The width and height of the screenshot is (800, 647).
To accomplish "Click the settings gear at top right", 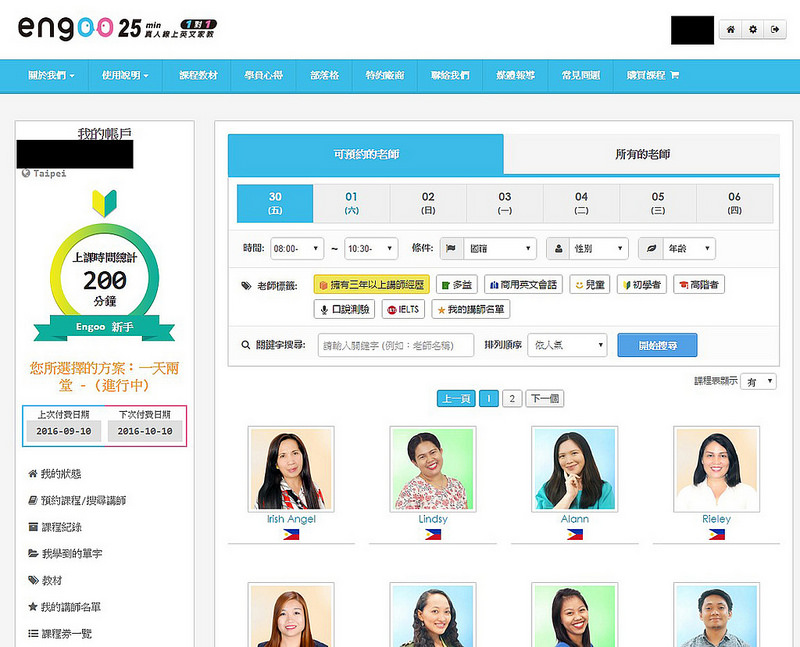I will coord(753,30).
